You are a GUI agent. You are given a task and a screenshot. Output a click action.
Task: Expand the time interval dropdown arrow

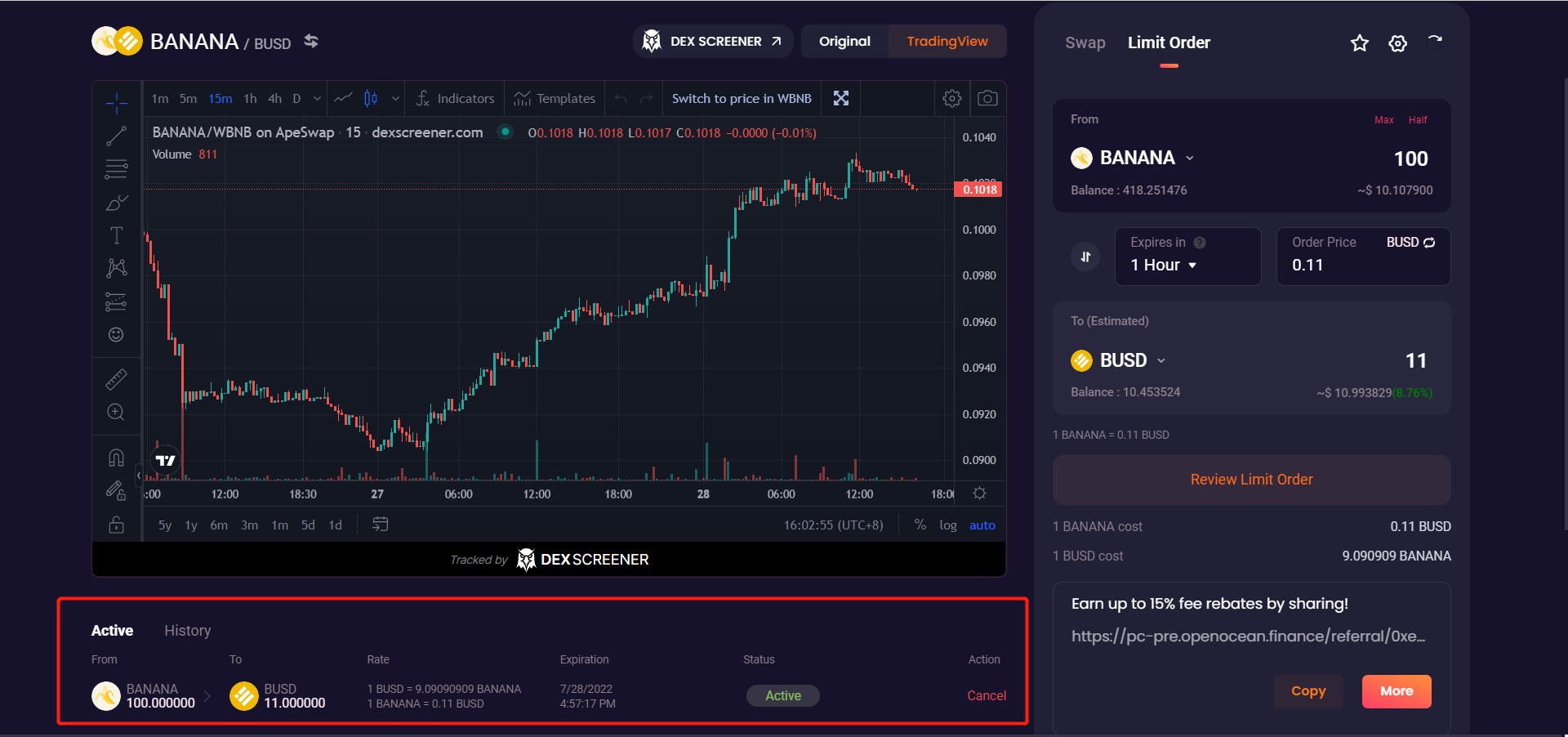point(317,99)
